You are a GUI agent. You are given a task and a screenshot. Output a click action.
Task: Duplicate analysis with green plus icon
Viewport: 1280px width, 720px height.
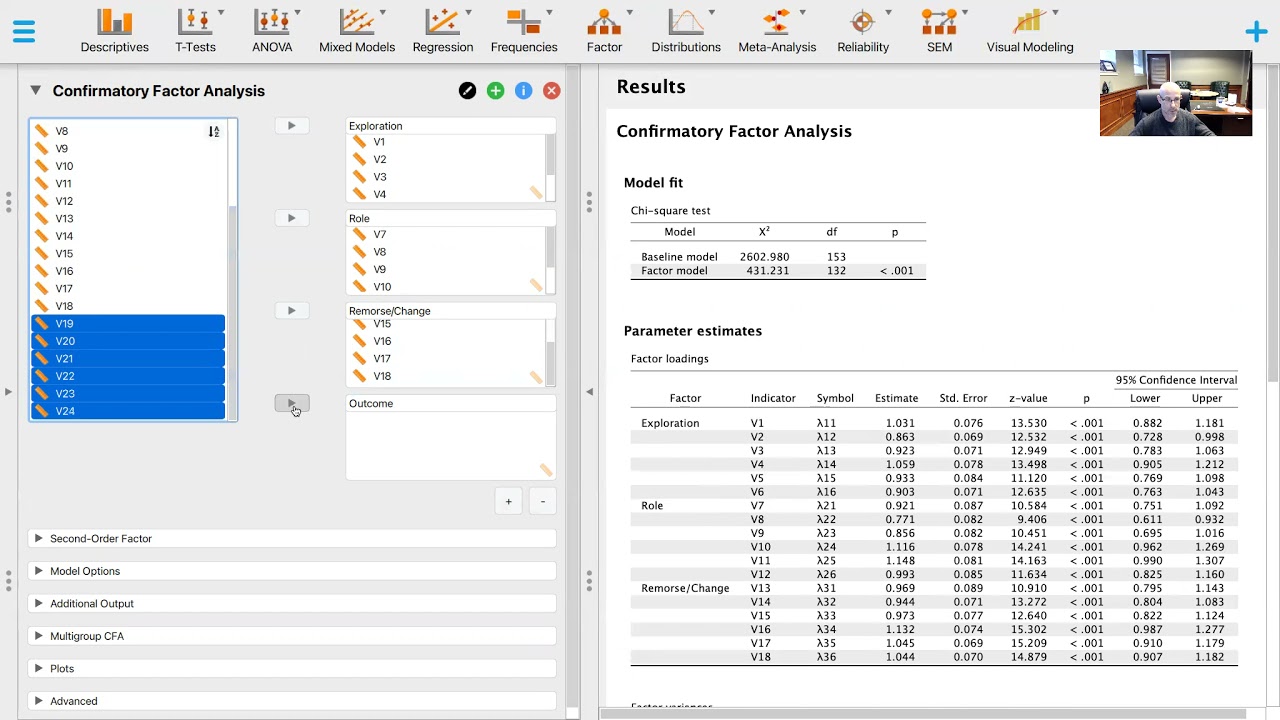pyautogui.click(x=495, y=91)
